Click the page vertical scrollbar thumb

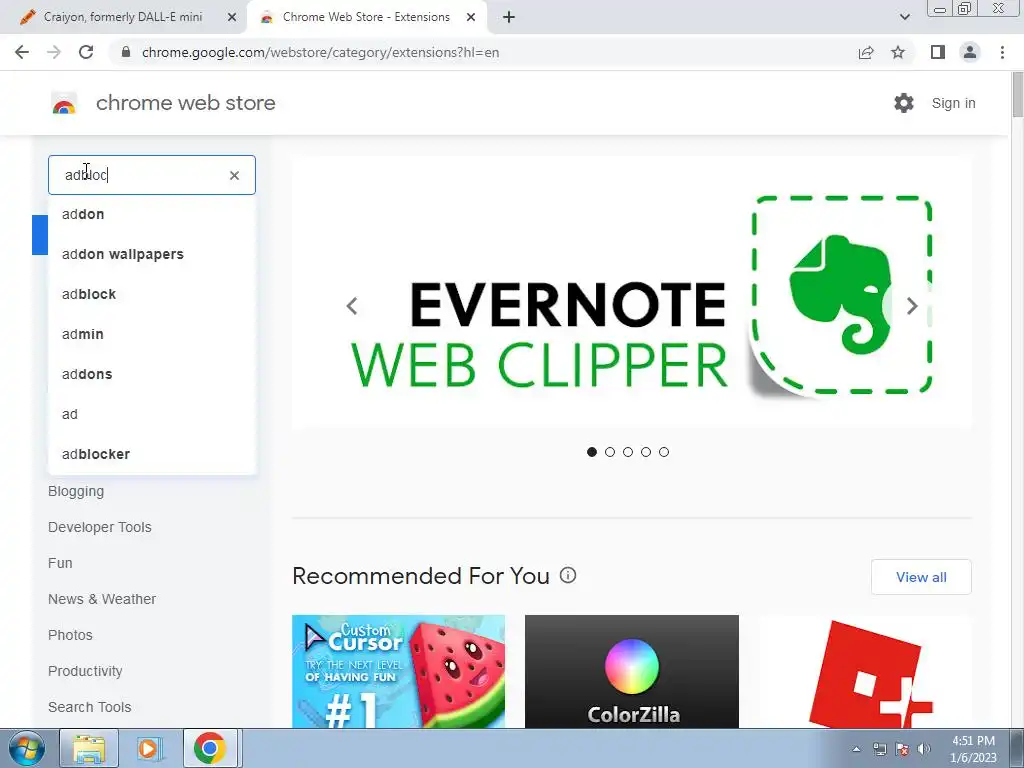1017,95
